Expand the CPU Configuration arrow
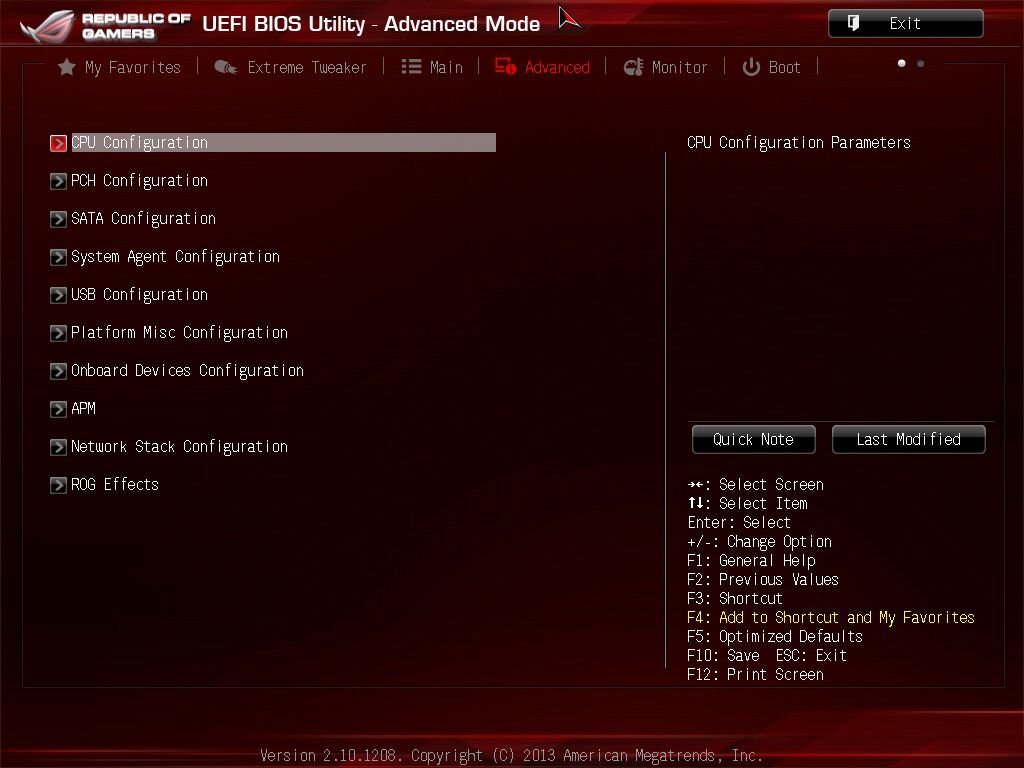The height and width of the screenshot is (768, 1024). [x=58, y=143]
